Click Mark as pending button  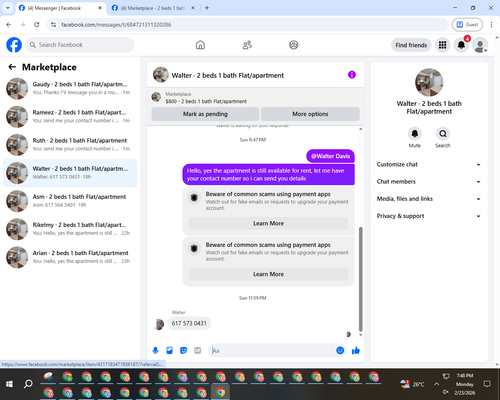pyautogui.click(x=205, y=114)
